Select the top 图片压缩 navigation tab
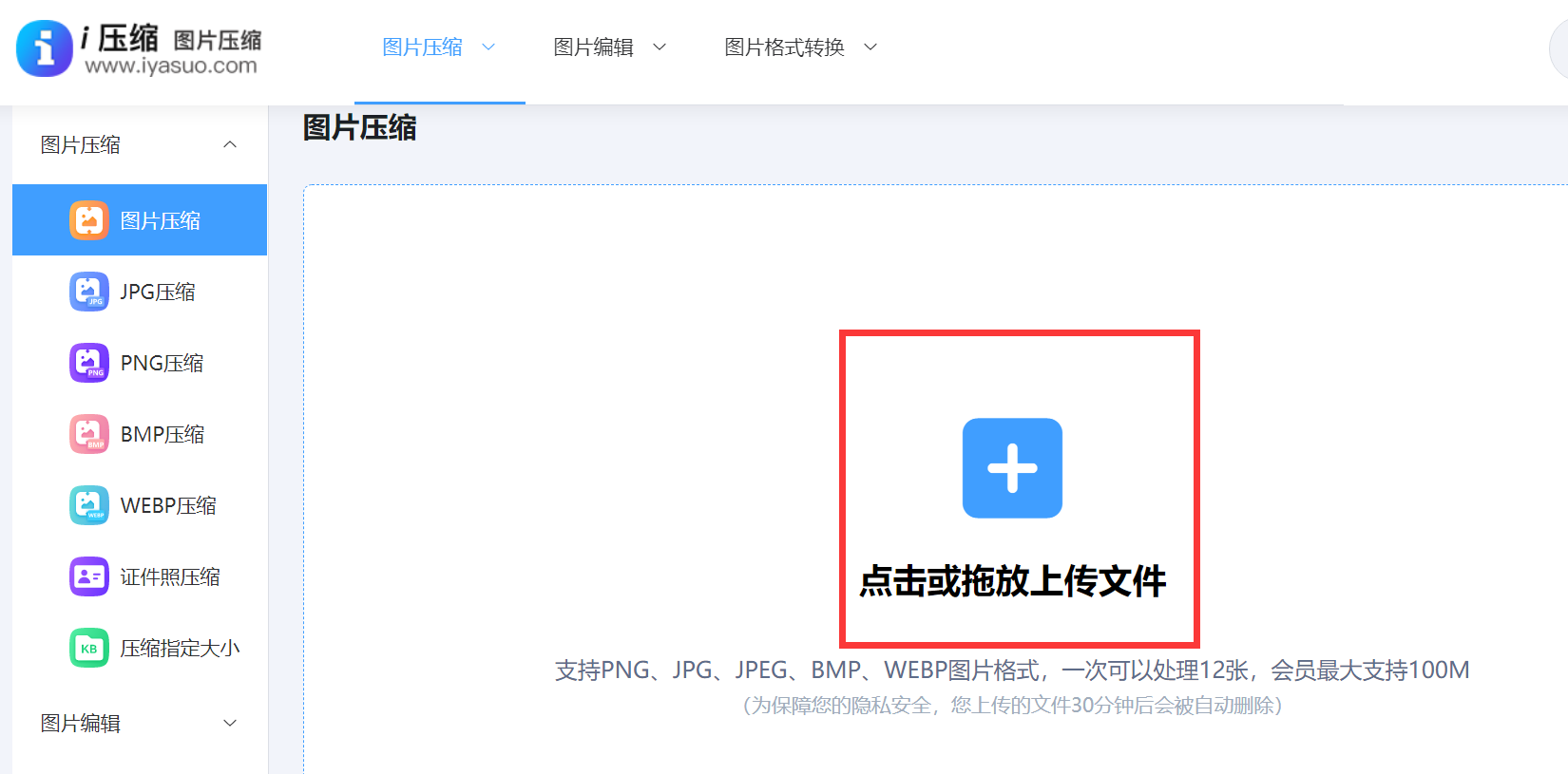Screen dimensions: 1568x774 tap(422, 47)
